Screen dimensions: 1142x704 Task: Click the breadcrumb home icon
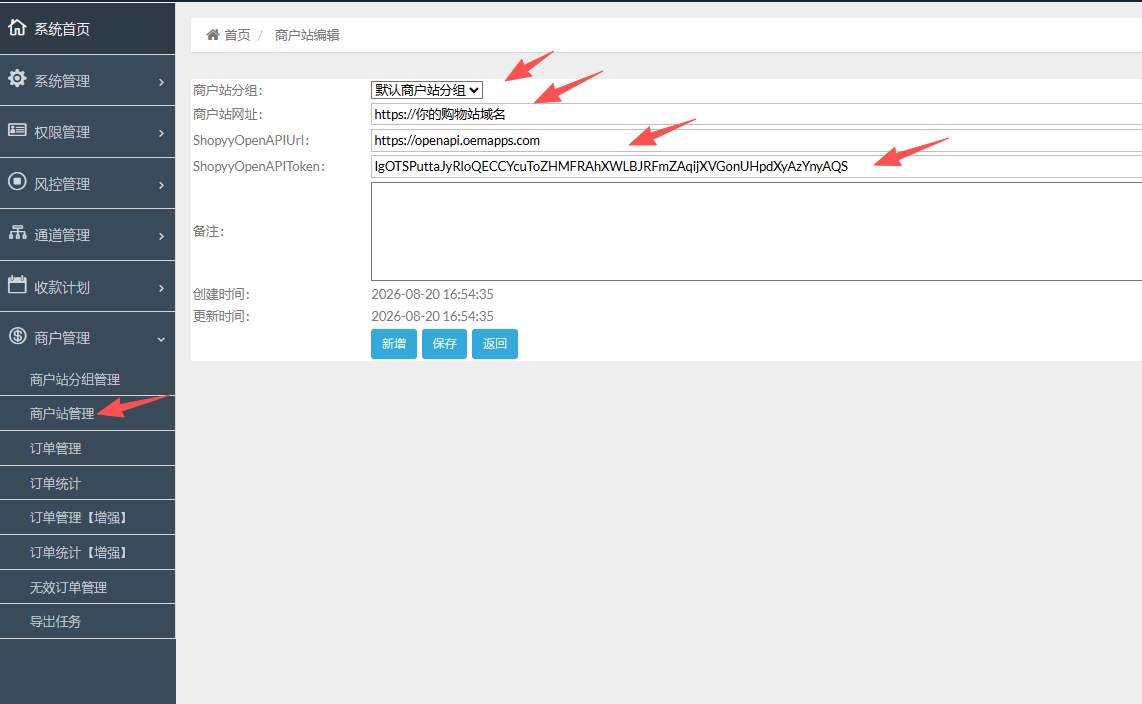[x=213, y=34]
